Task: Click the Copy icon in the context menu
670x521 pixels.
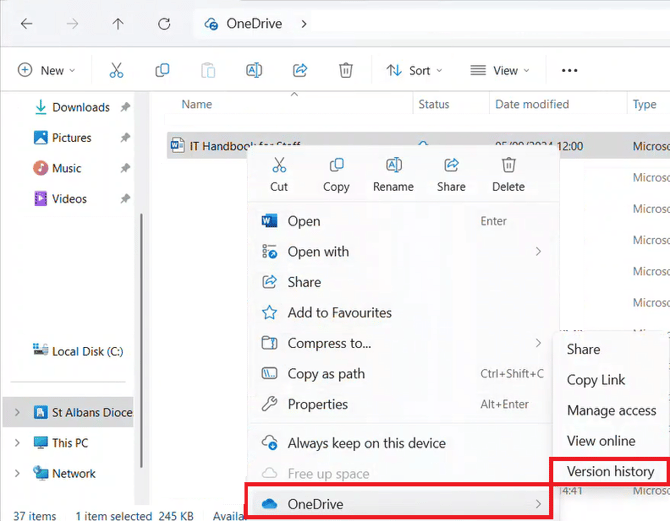Action: (336, 166)
